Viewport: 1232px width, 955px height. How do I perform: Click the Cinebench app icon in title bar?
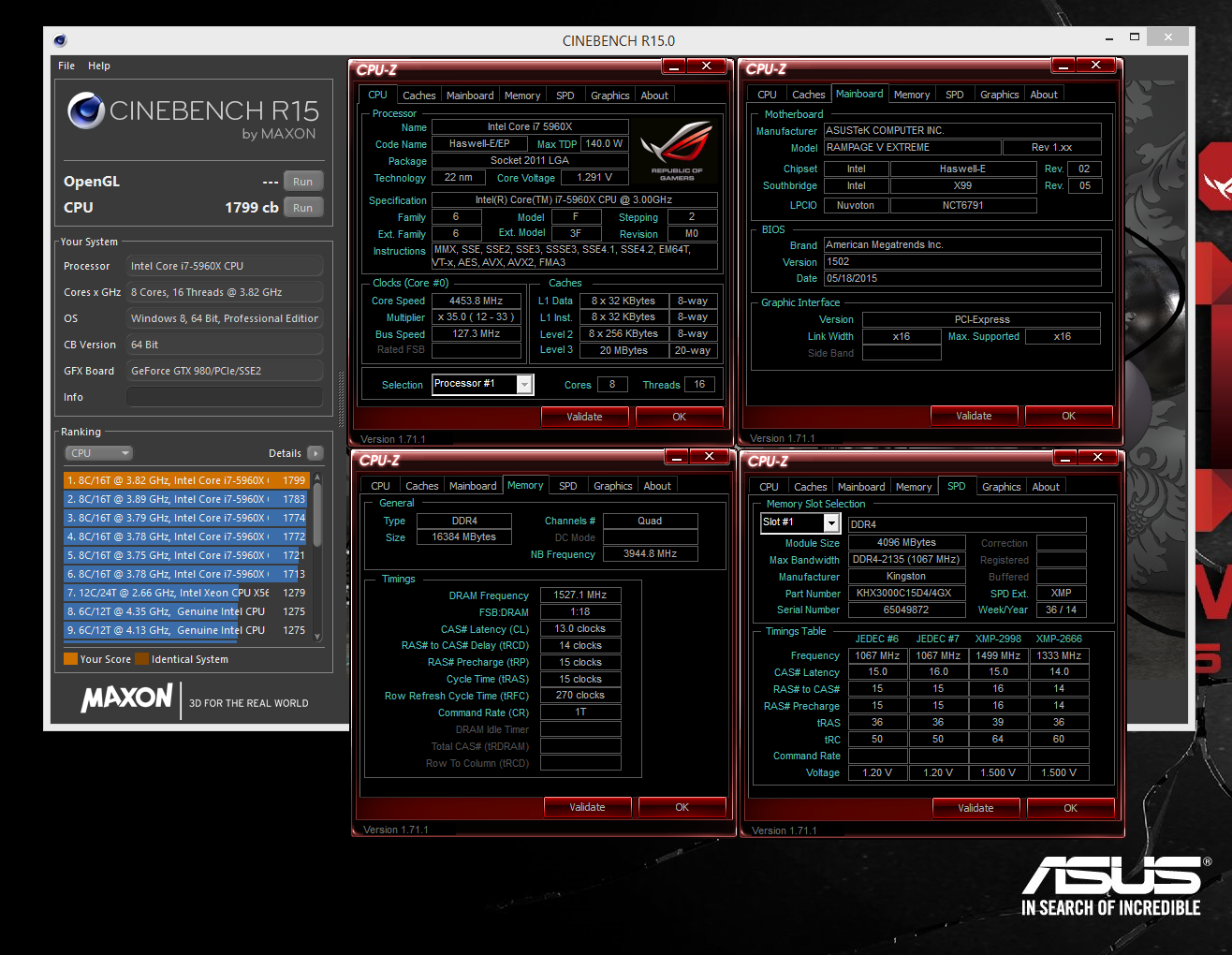(x=60, y=40)
